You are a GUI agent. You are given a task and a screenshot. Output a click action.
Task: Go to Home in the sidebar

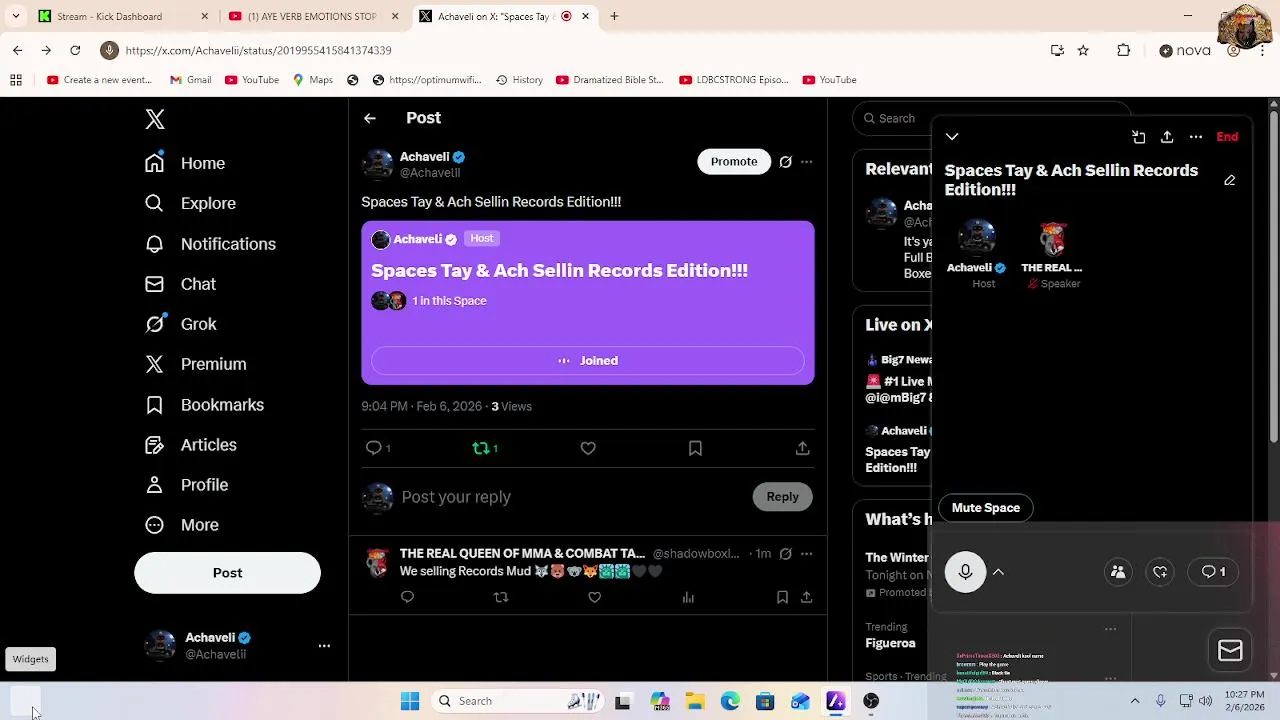[x=185, y=163]
